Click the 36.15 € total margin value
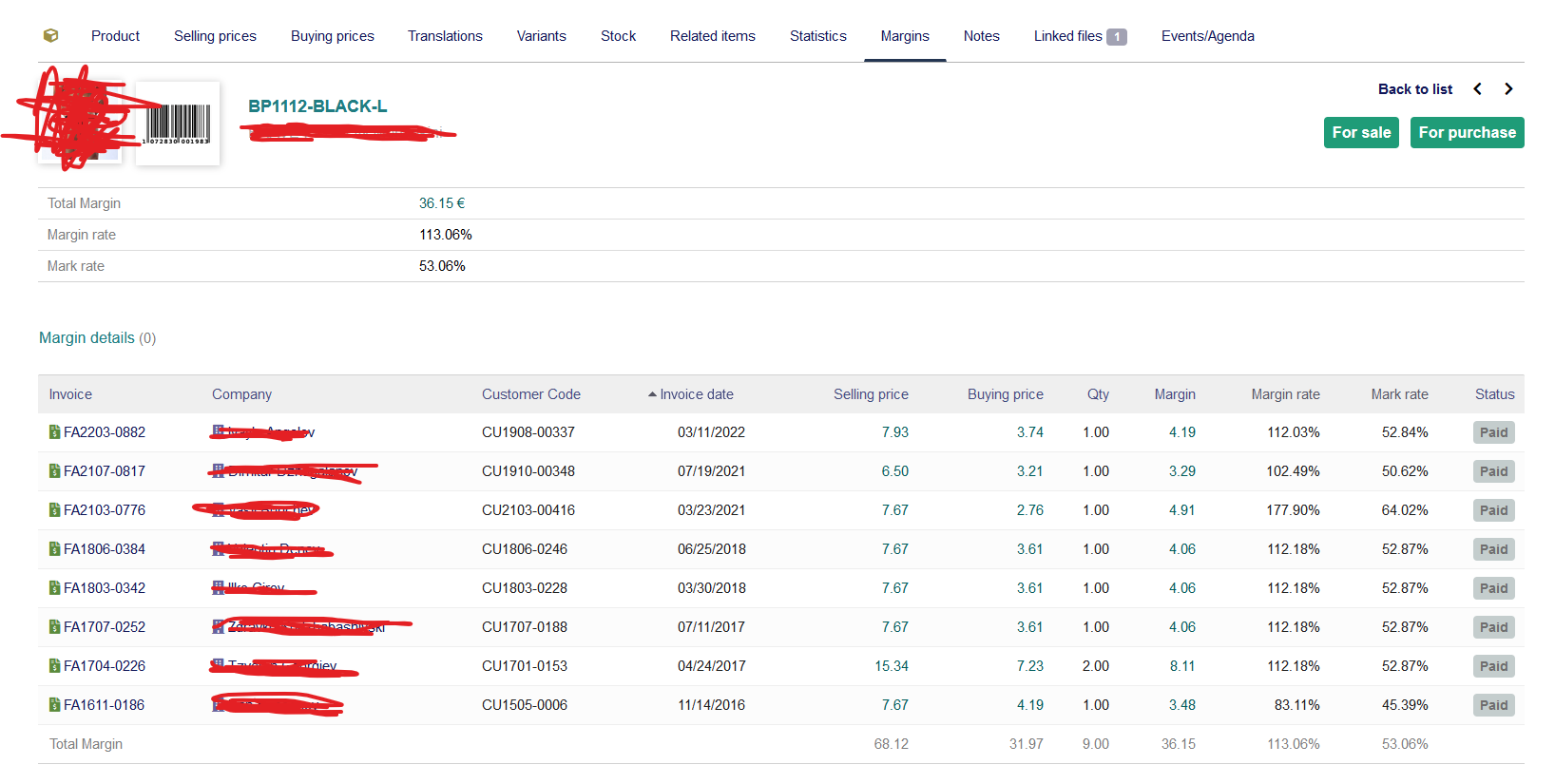 coord(442,203)
